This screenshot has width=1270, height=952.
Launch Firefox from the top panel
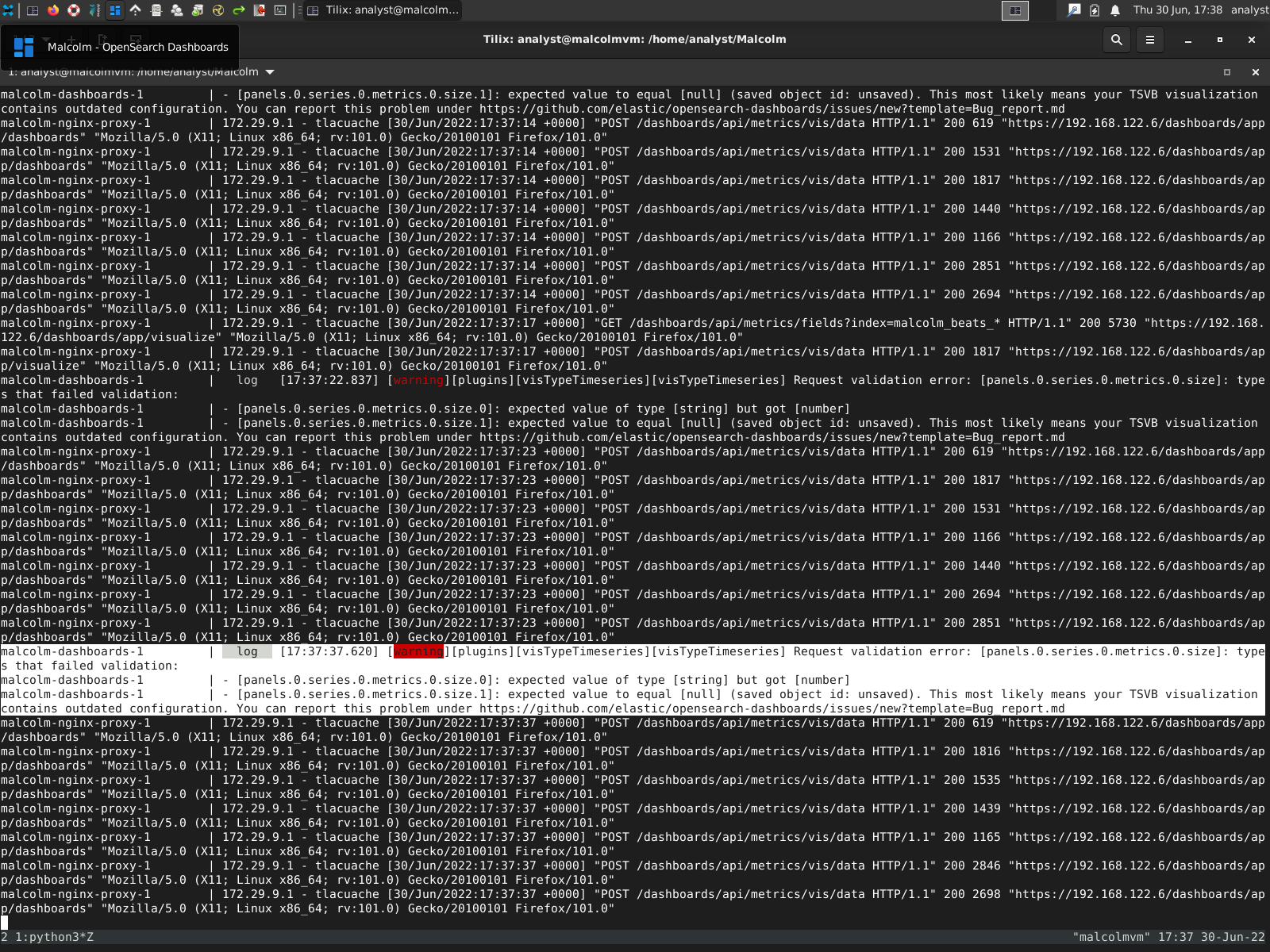pyautogui.click(x=53, y=10)
